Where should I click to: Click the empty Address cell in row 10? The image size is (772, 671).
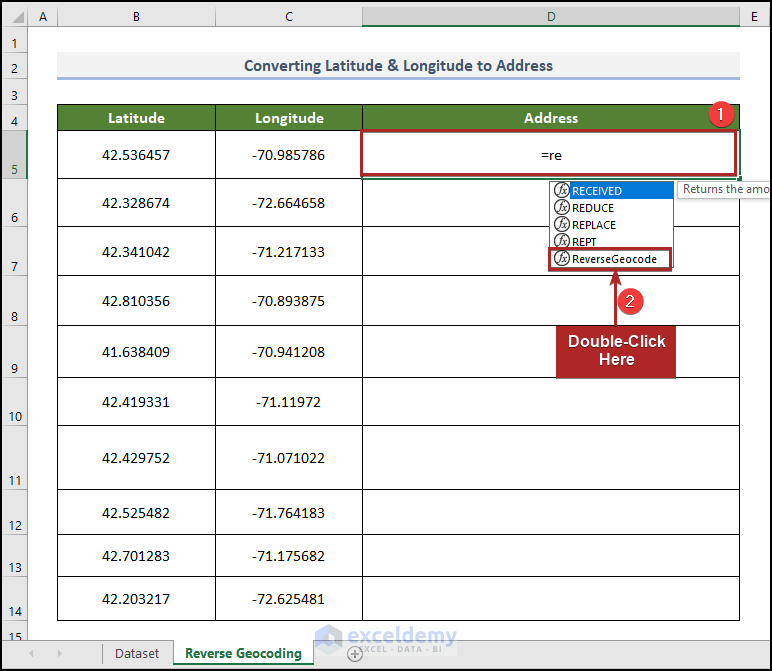pyautogui.click(x=550, y=402)
